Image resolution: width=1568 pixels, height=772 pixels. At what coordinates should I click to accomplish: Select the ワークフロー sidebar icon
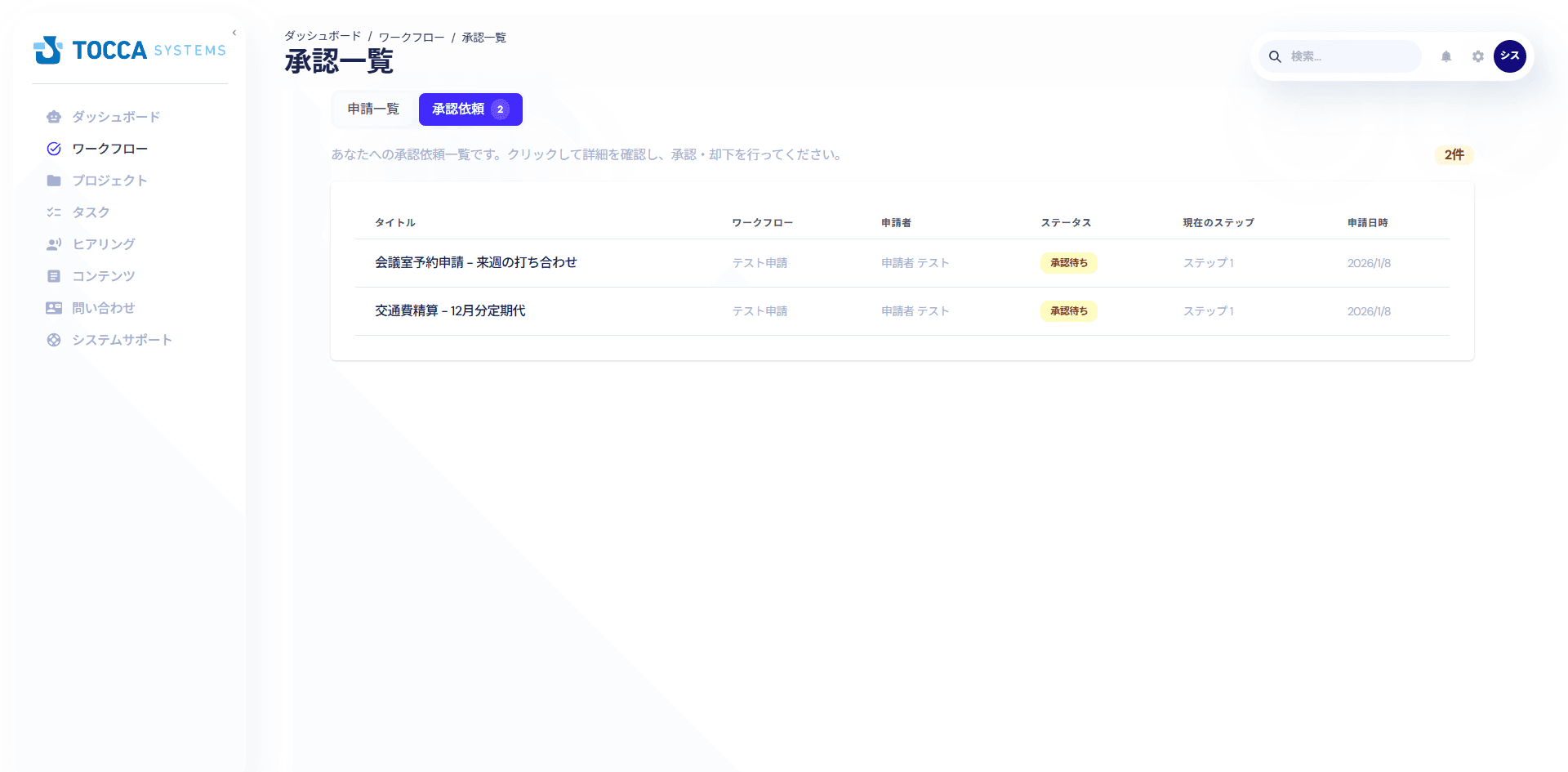54,149
